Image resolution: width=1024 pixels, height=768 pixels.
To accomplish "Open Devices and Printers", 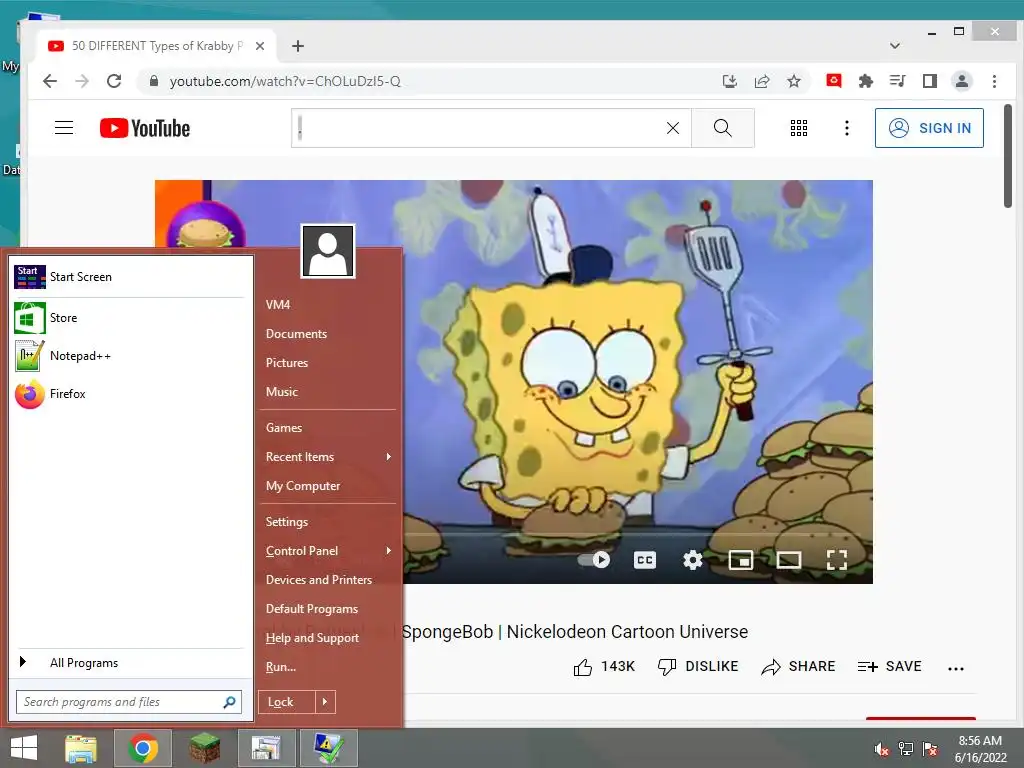I will (x=328, y=580).
